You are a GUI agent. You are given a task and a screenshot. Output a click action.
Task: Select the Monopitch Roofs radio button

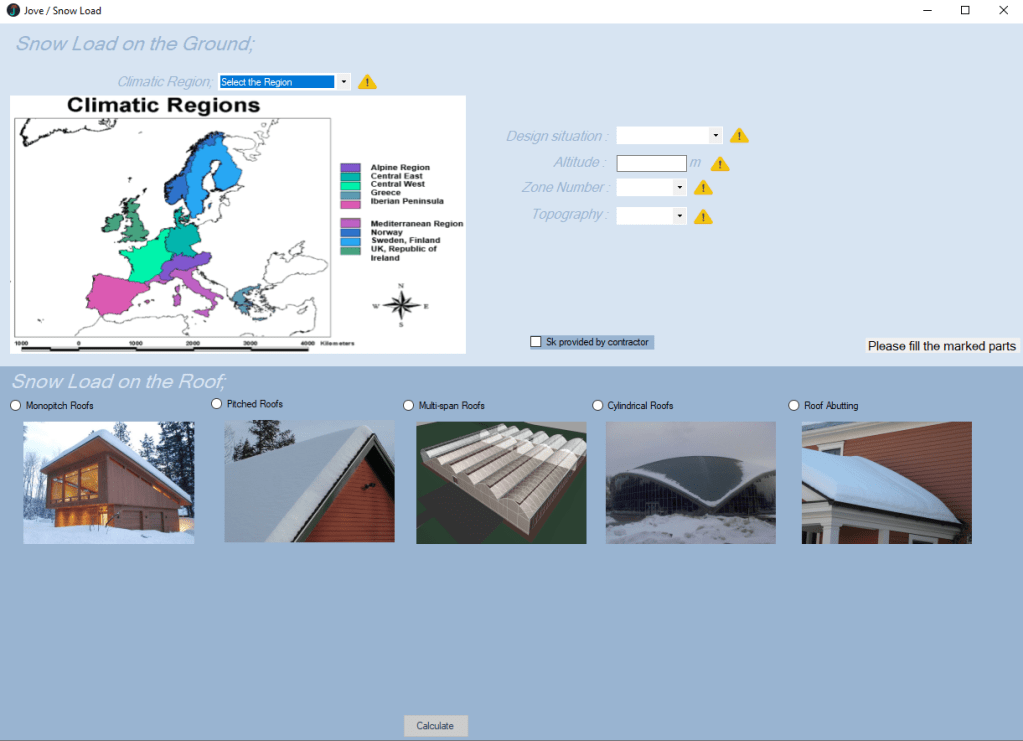click(15, 406)
